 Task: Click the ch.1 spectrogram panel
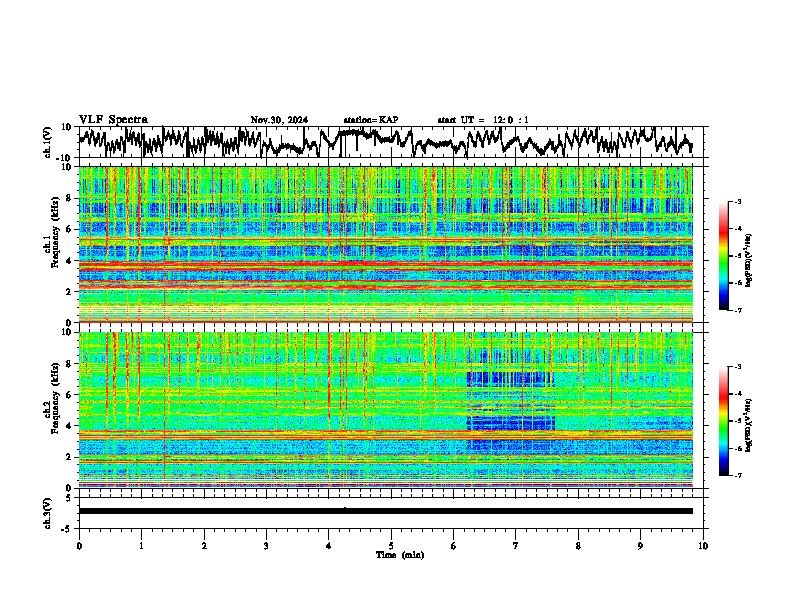pyautogui.click(x=385, y=244)
